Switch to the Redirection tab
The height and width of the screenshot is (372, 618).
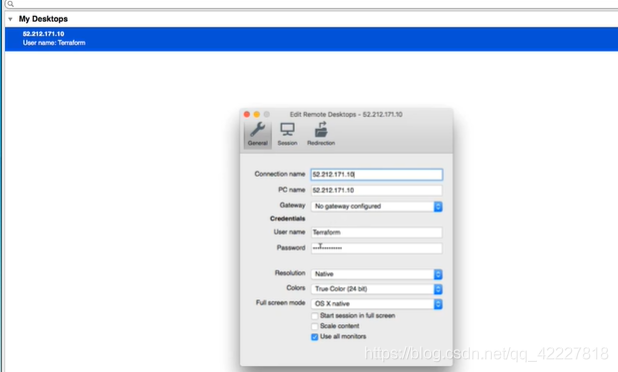[321, 134]
